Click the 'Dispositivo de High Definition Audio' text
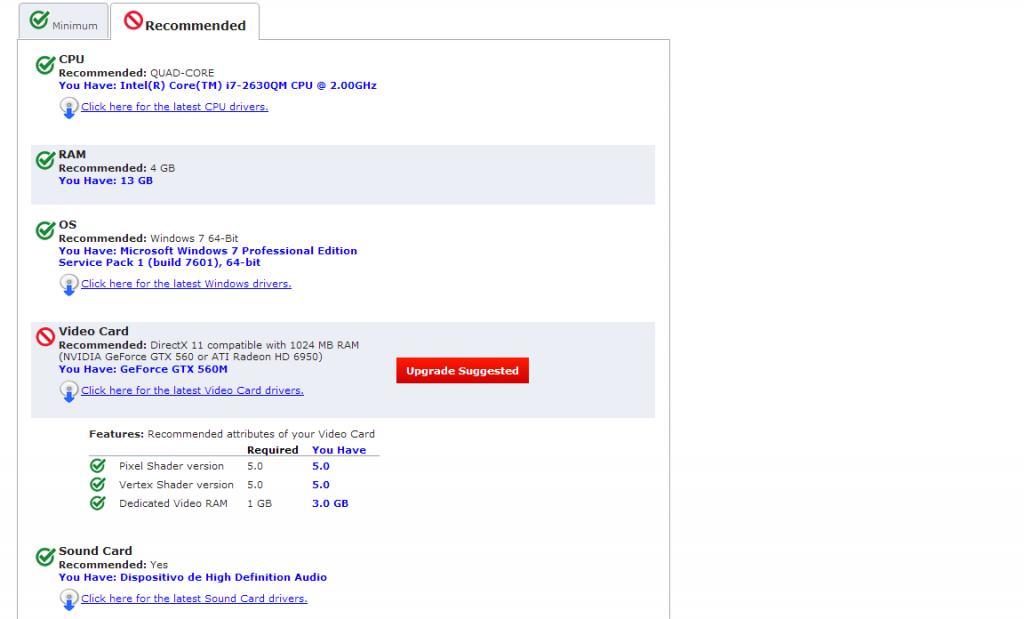Viewport: 1024px width, 619px height. [223, 577]
